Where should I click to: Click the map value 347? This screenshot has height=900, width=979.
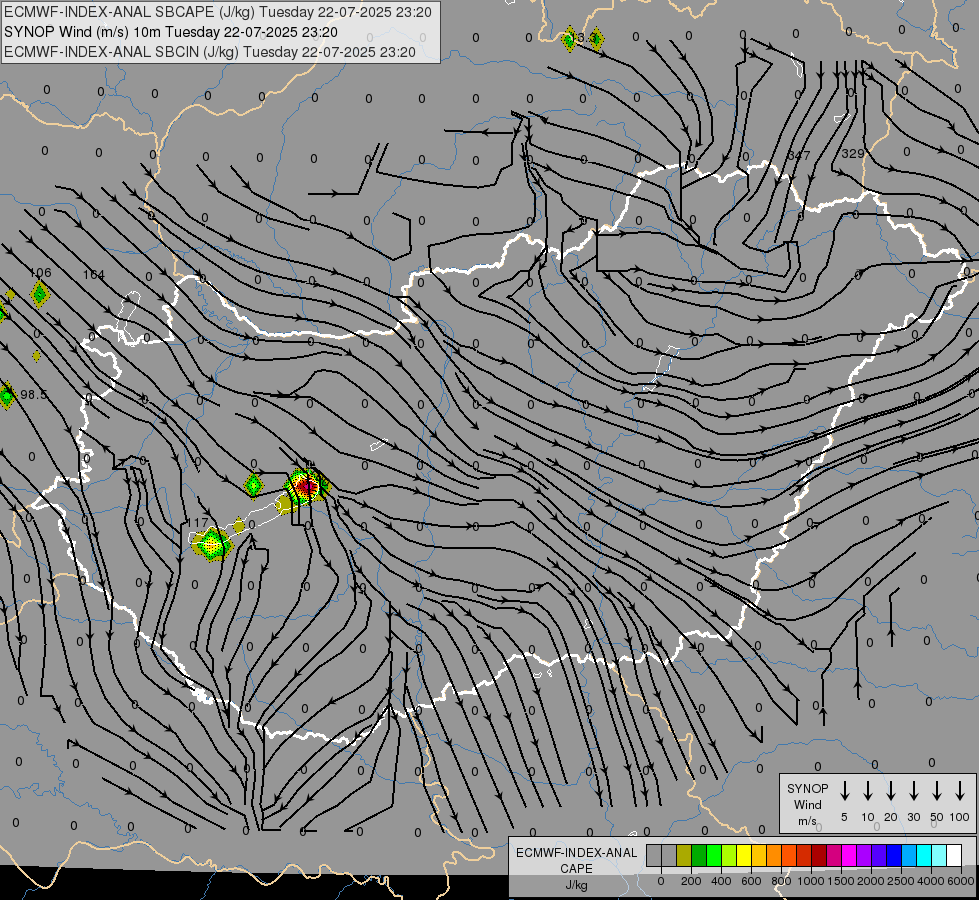799,156
